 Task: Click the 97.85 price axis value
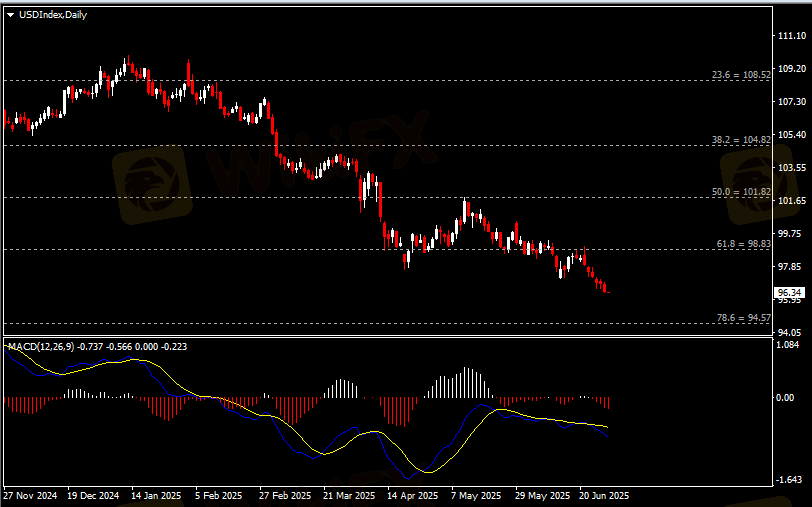pyautogui.click(x=790, y=266)
